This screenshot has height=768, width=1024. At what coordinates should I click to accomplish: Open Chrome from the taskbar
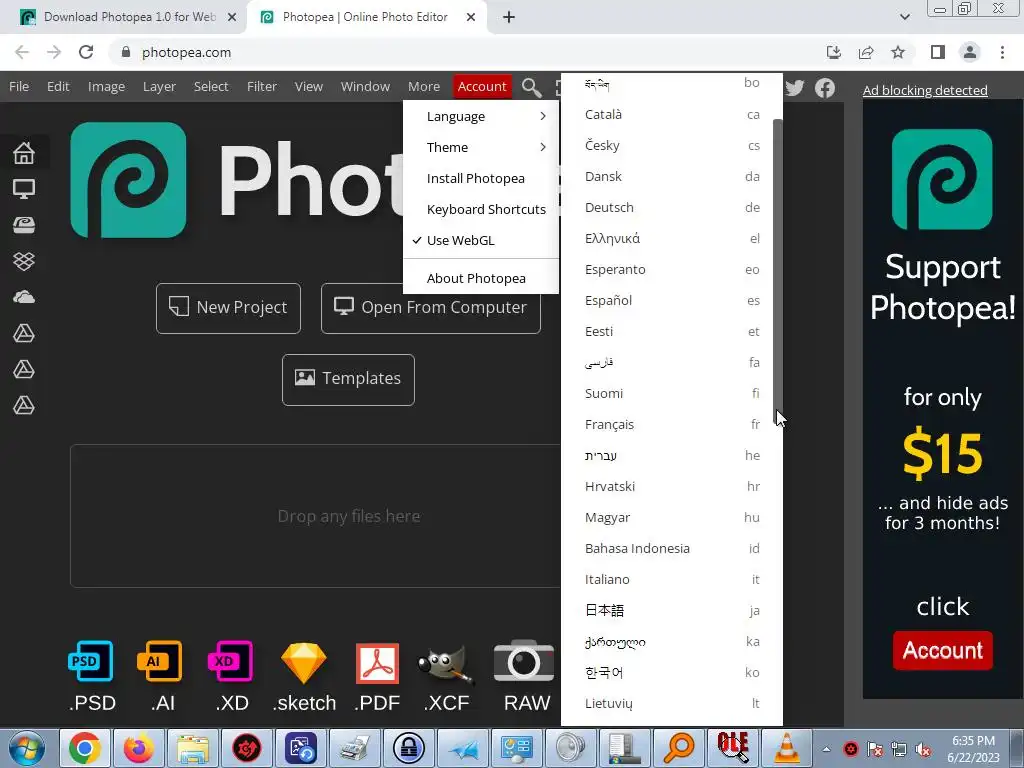(x=85, y=748)
